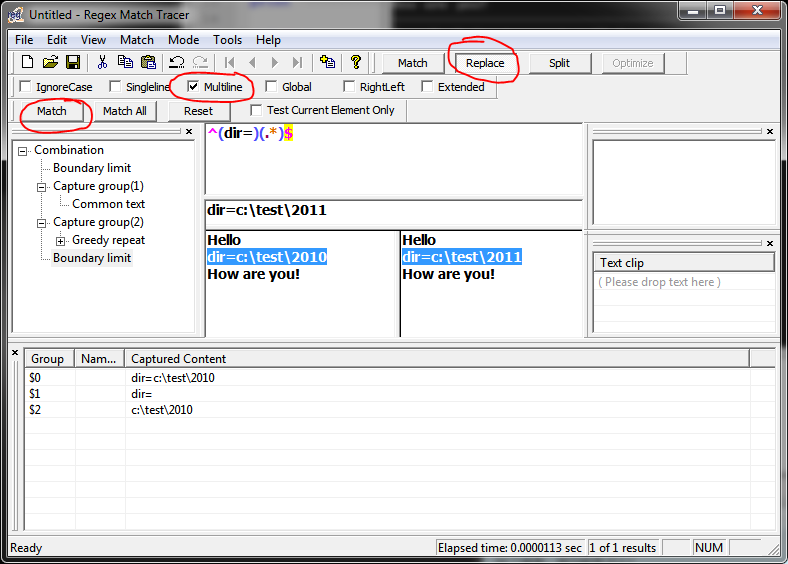Close the top right empty panel
This screenshot has width=788, height=564.
coord(770,131)
